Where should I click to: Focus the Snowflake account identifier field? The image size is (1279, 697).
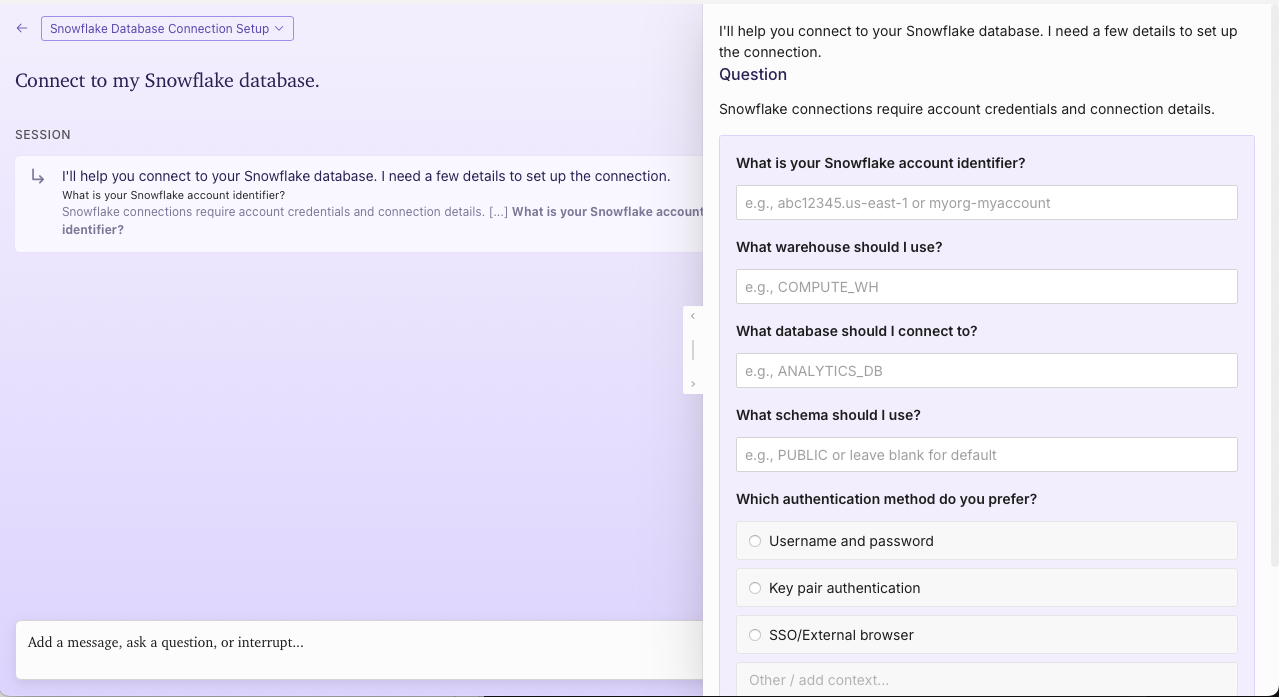(987, 203)
